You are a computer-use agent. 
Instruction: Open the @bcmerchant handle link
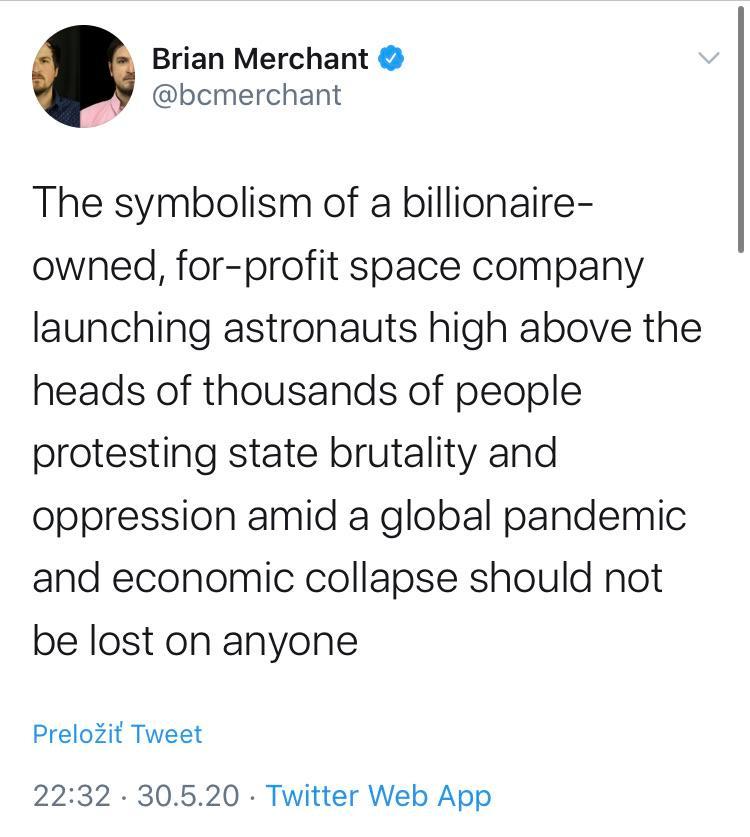point(246,95)
